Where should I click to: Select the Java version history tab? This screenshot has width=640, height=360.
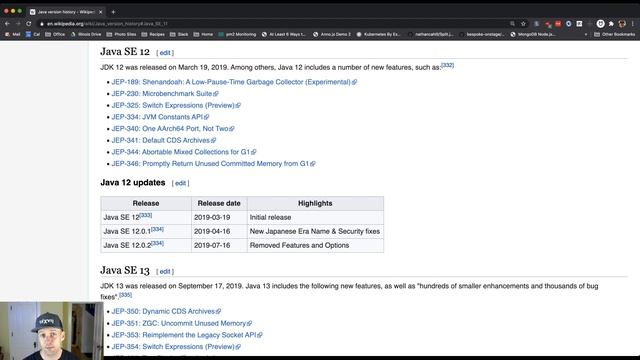(65, 12)
